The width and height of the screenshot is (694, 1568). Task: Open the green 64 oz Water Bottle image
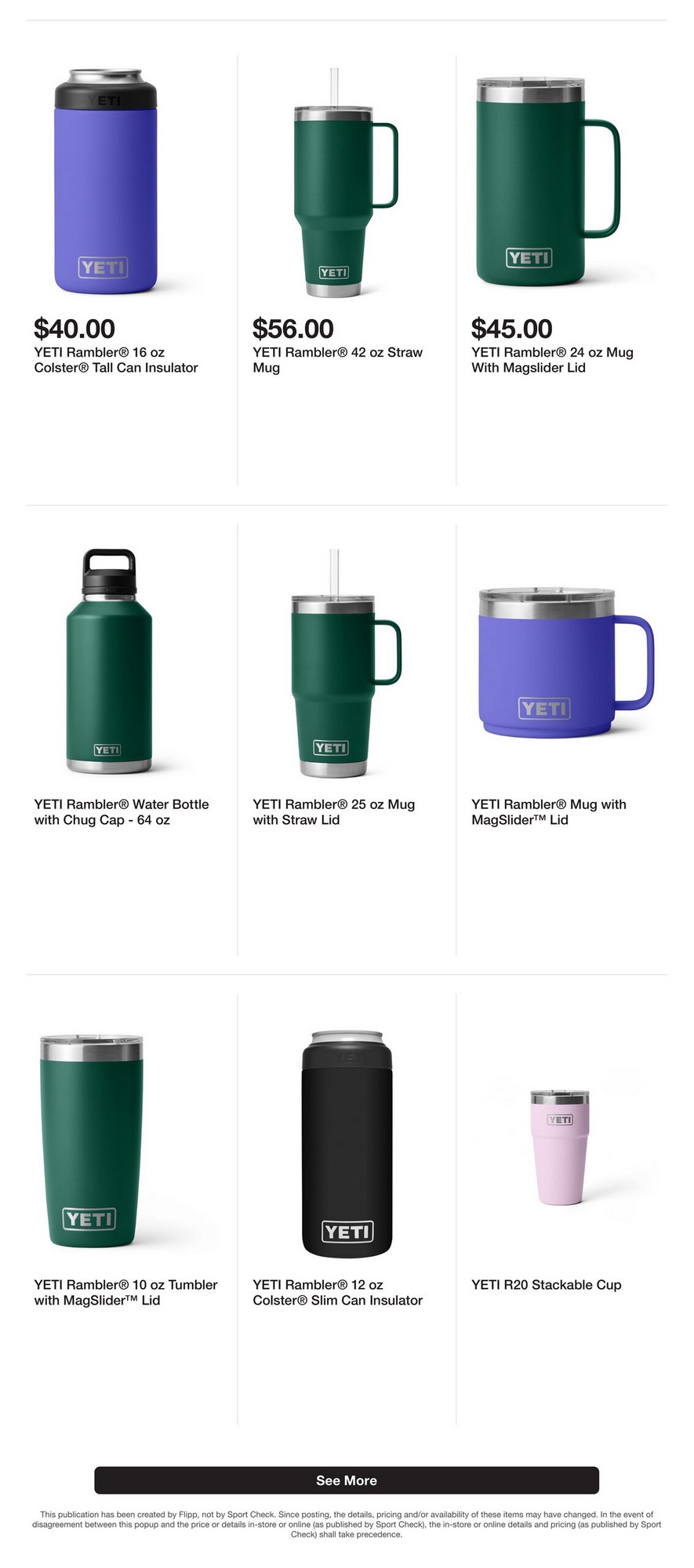point(109,661)
